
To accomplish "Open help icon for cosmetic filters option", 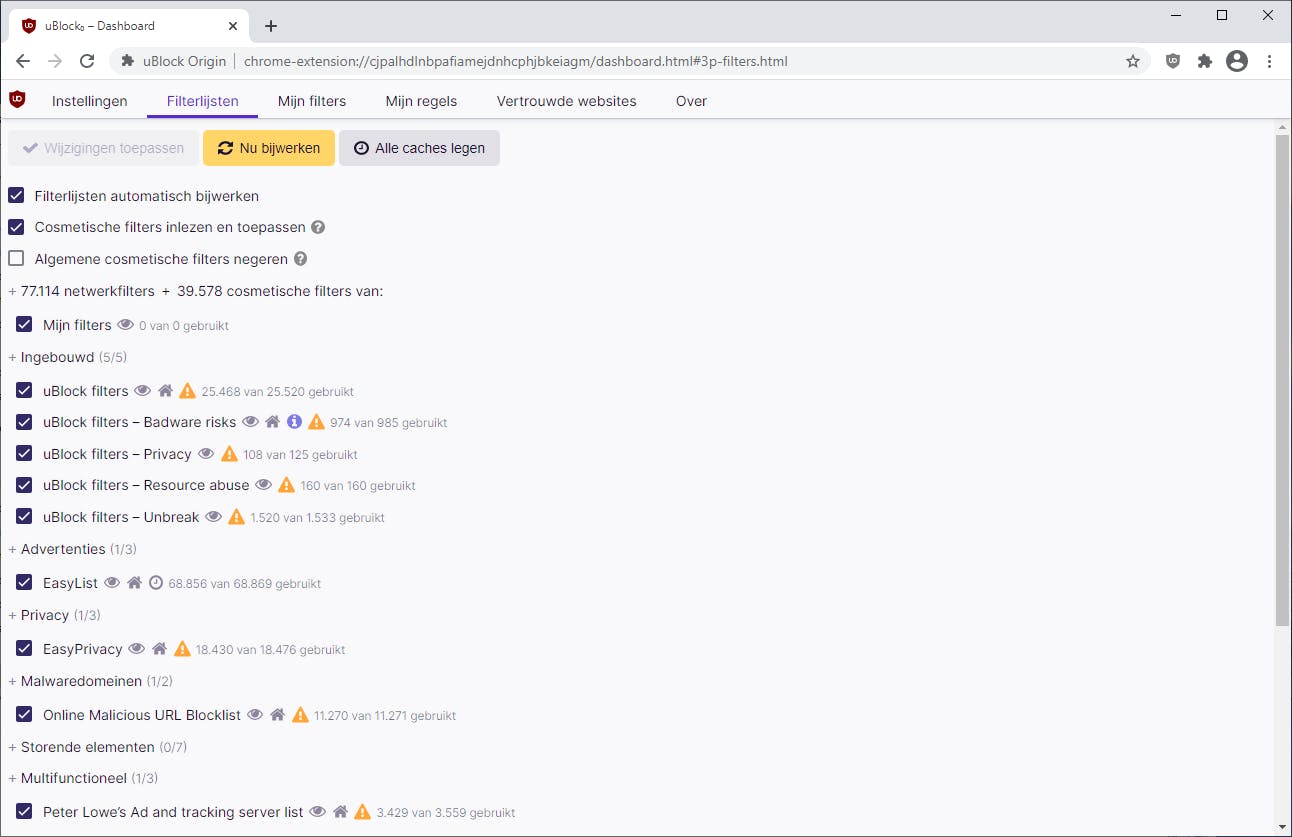I will click(318, 227).
